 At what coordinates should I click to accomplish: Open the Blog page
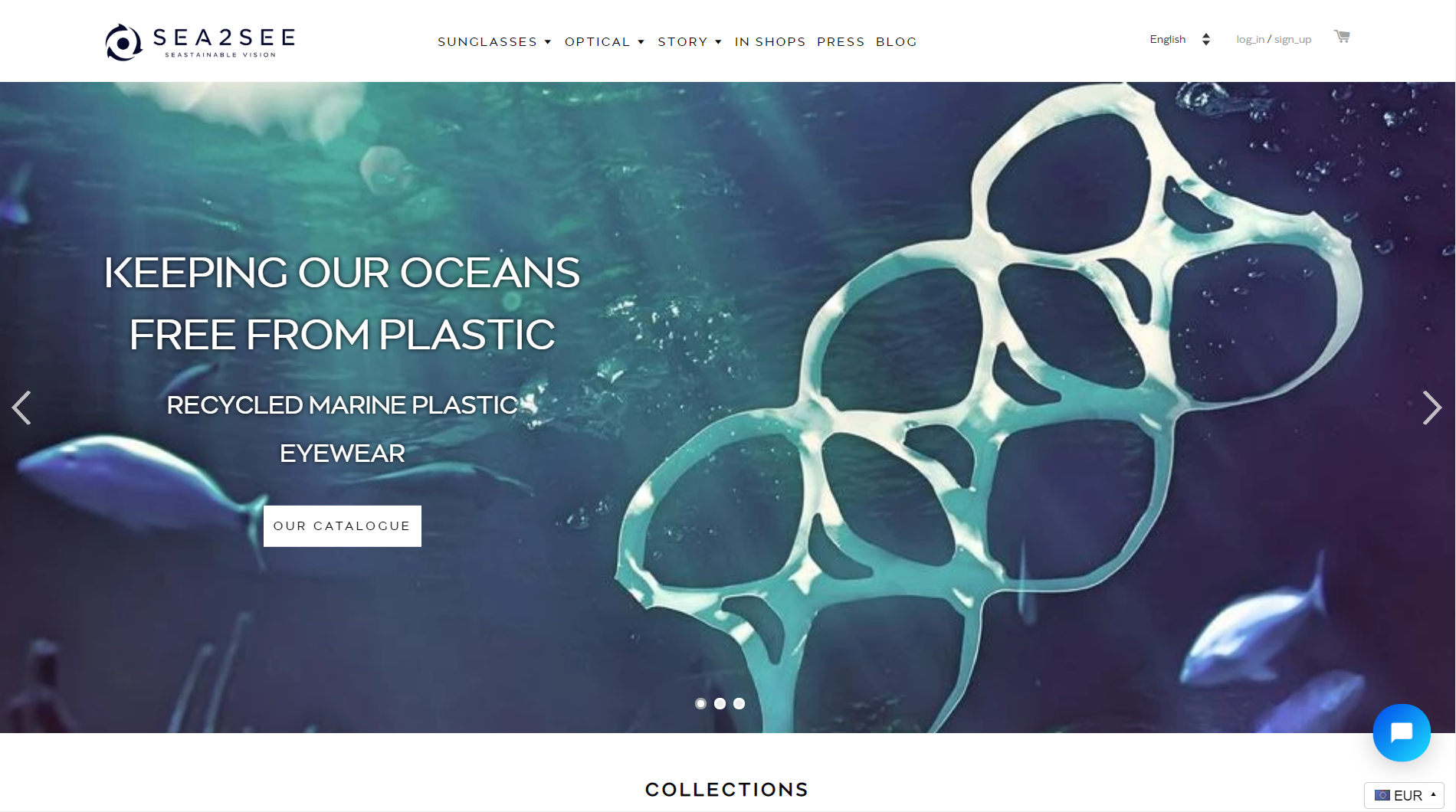[x=897, y=41]
